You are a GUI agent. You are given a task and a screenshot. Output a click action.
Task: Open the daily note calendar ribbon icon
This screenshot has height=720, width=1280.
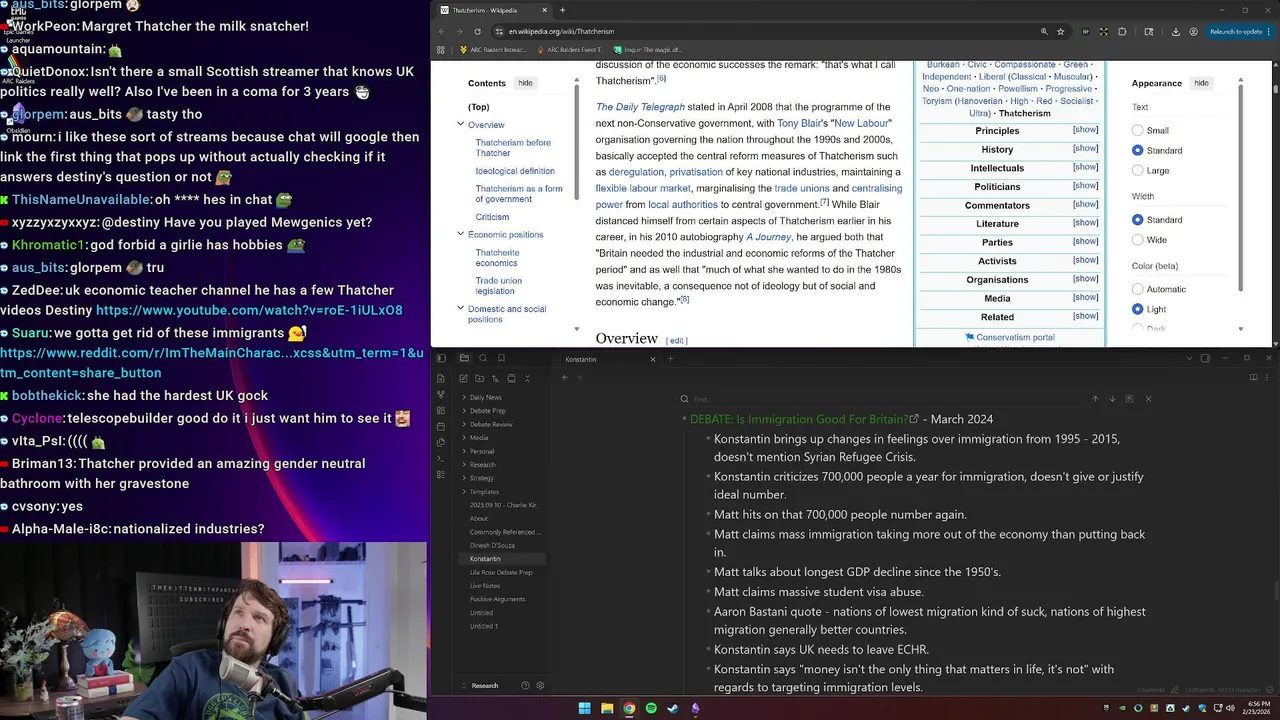pos(441,426)
